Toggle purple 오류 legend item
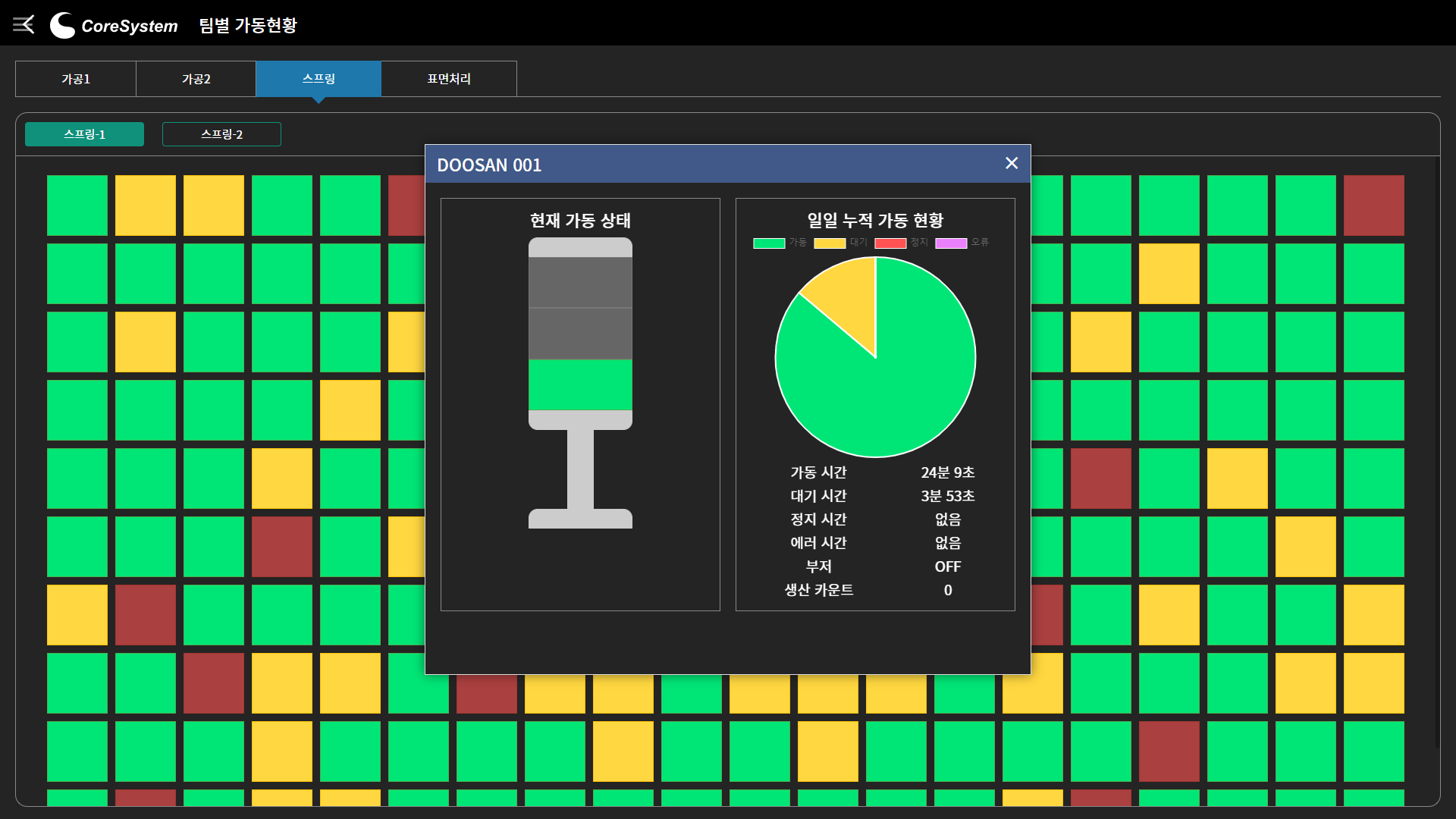Screen dimensions: 1456x819 tap(962, 243)
